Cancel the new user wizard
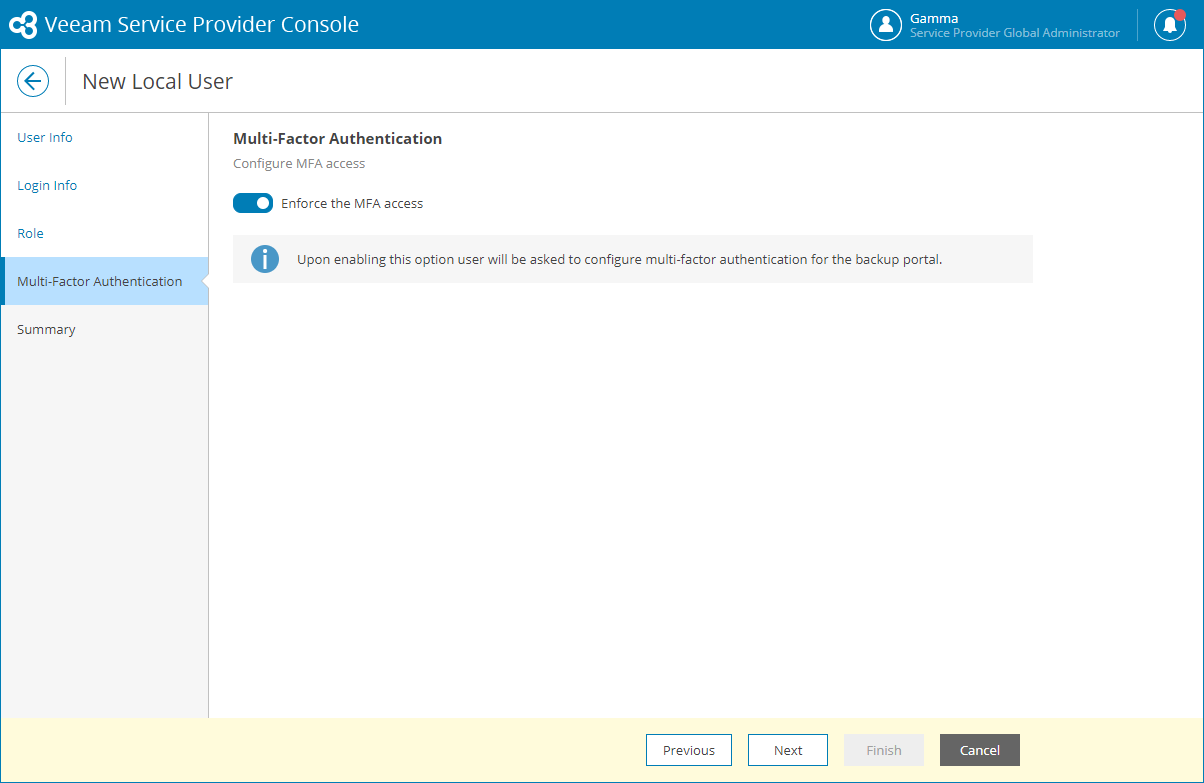Image resolution: width=1204 pixels, height=783 pixels. (980, 750)
